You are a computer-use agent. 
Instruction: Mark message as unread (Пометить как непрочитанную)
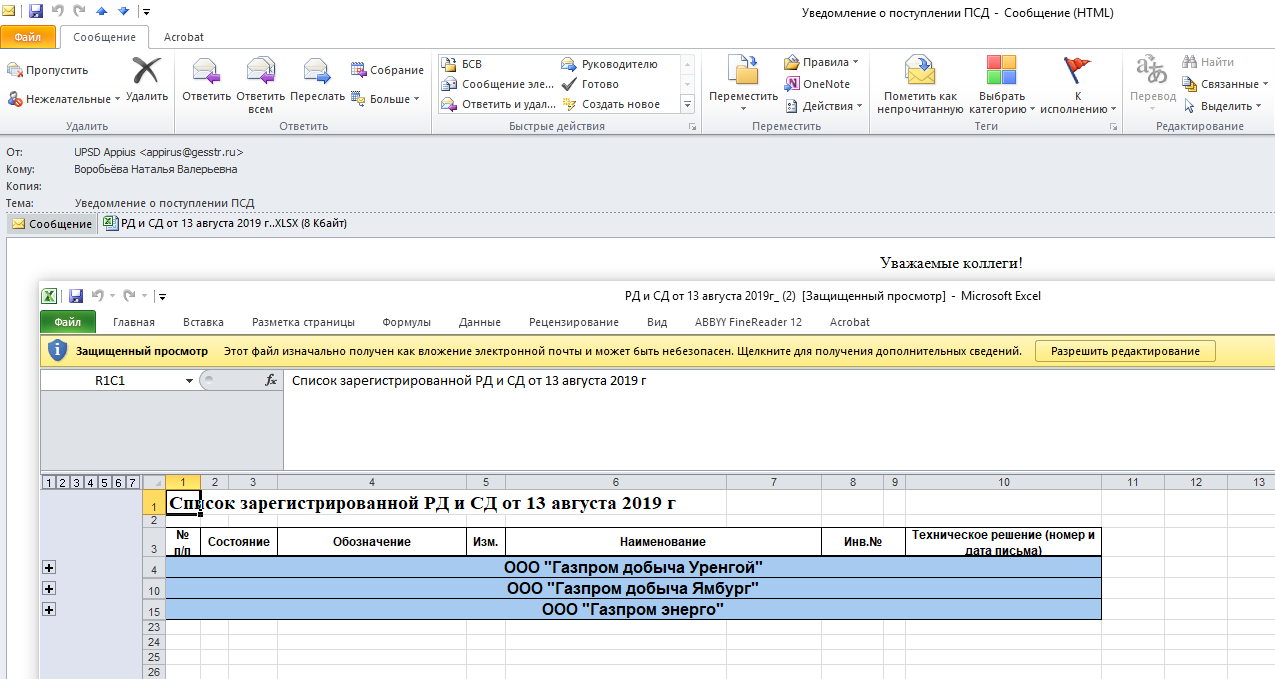coord(919,84)
